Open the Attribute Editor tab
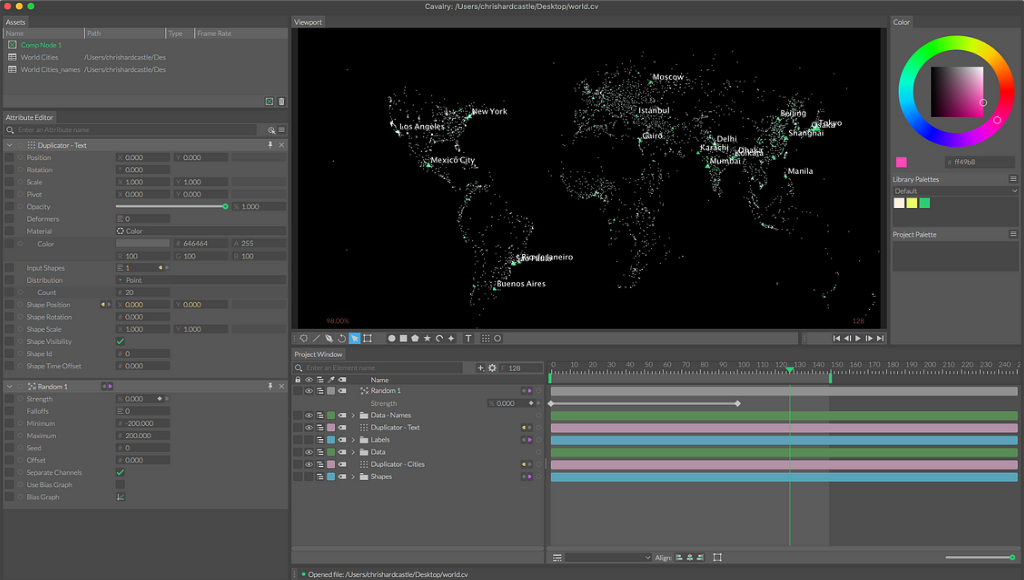 [x=29, y=118]
